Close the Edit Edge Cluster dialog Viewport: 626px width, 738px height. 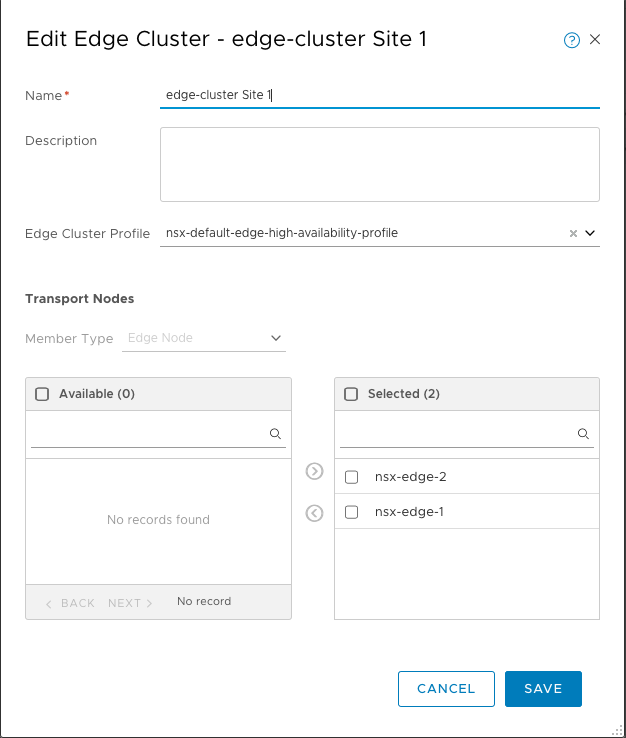tap(595, 40)
